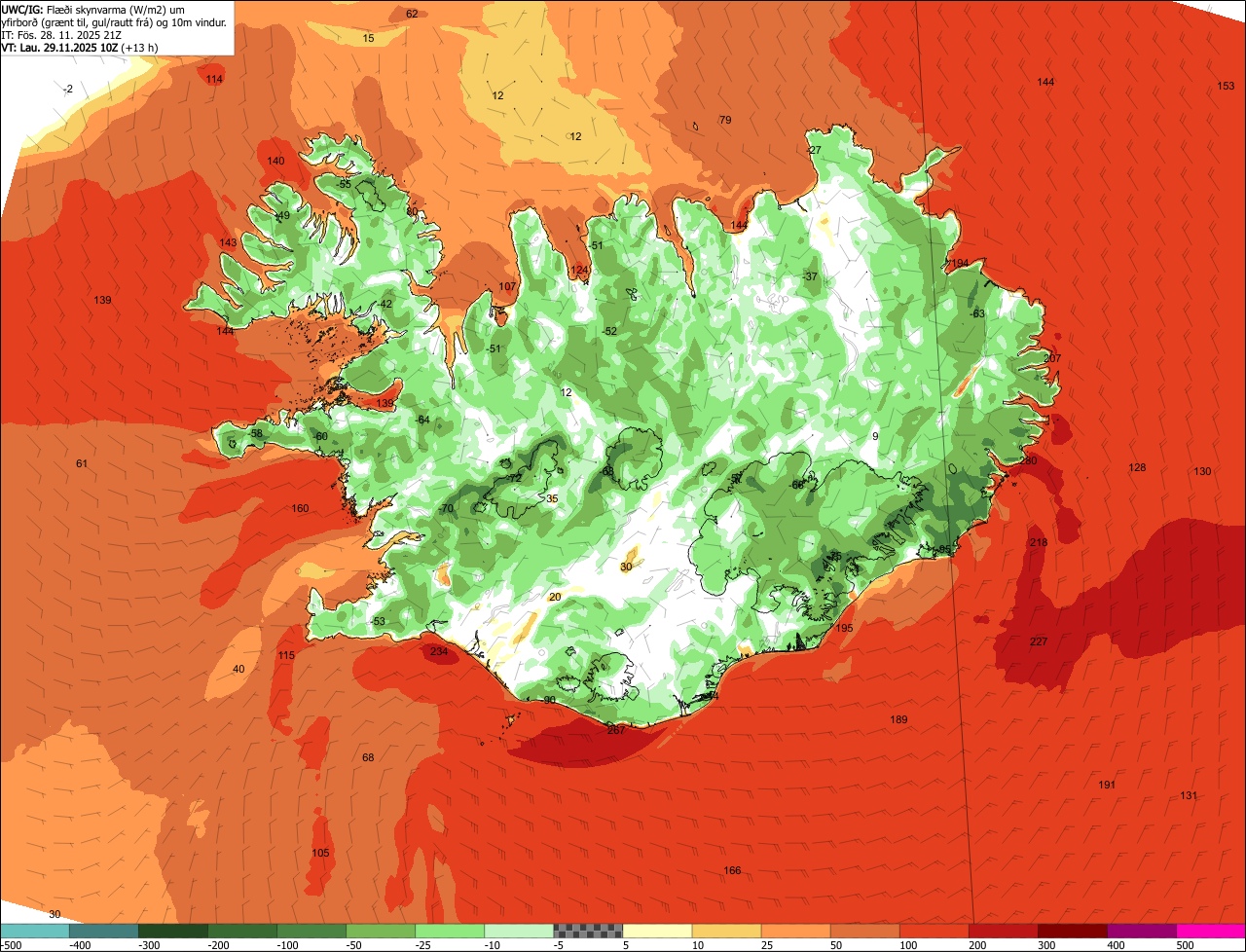1246x952 pixels.
Task: Click the legend label '500'
Action: coord(1186,945)
